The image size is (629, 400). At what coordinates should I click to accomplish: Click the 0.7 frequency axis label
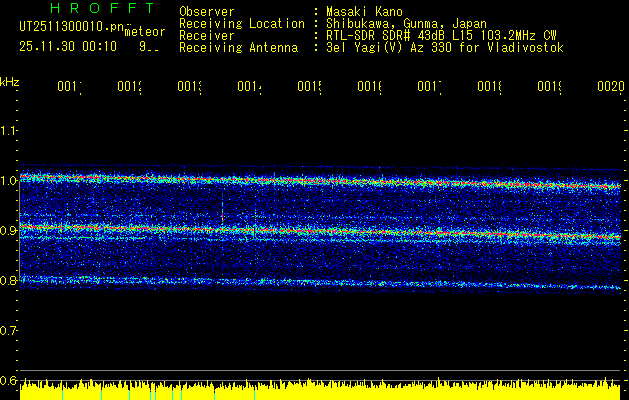[9, 330]
